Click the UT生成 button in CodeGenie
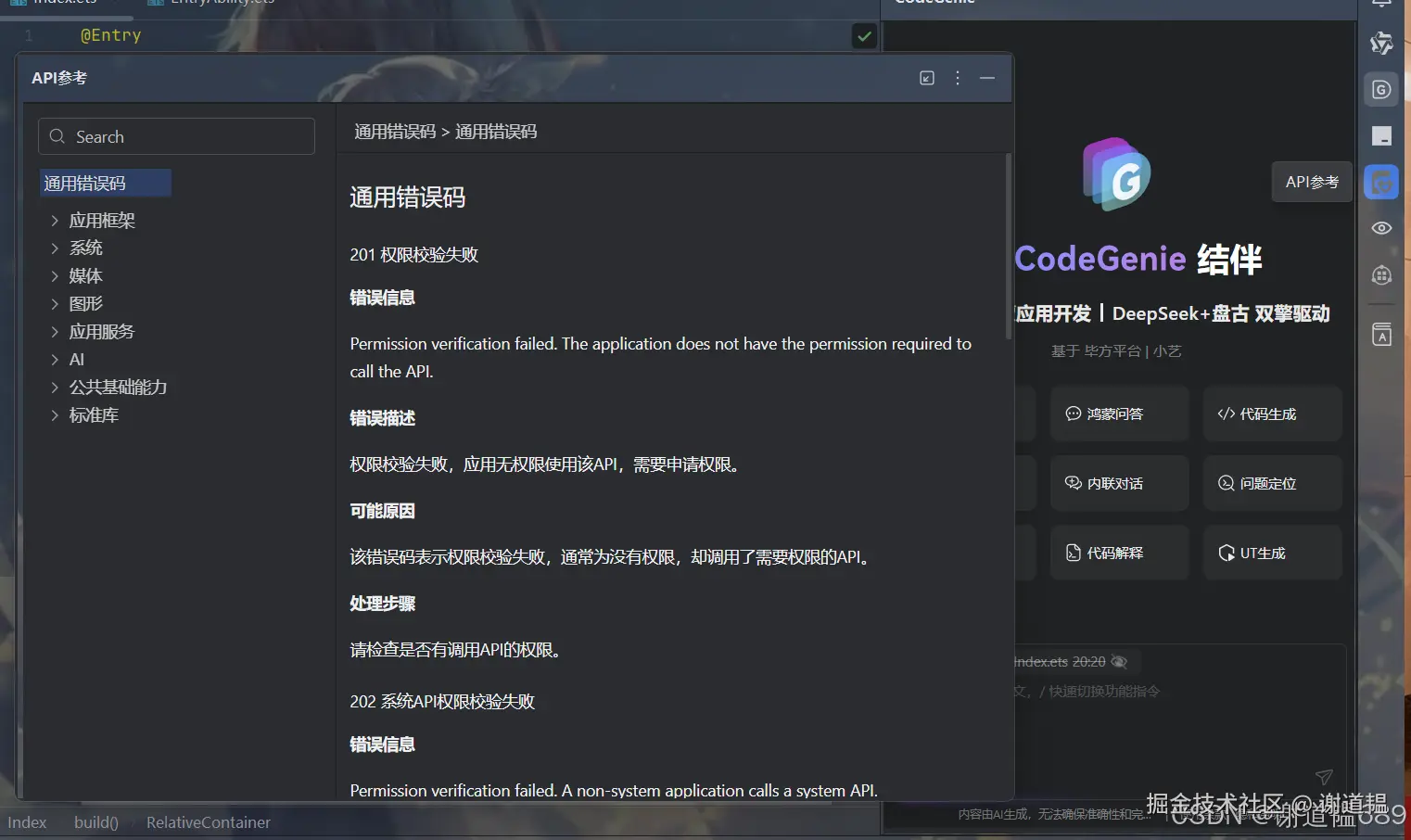This screenshot has height=840, width=1411. point(1272,553)
